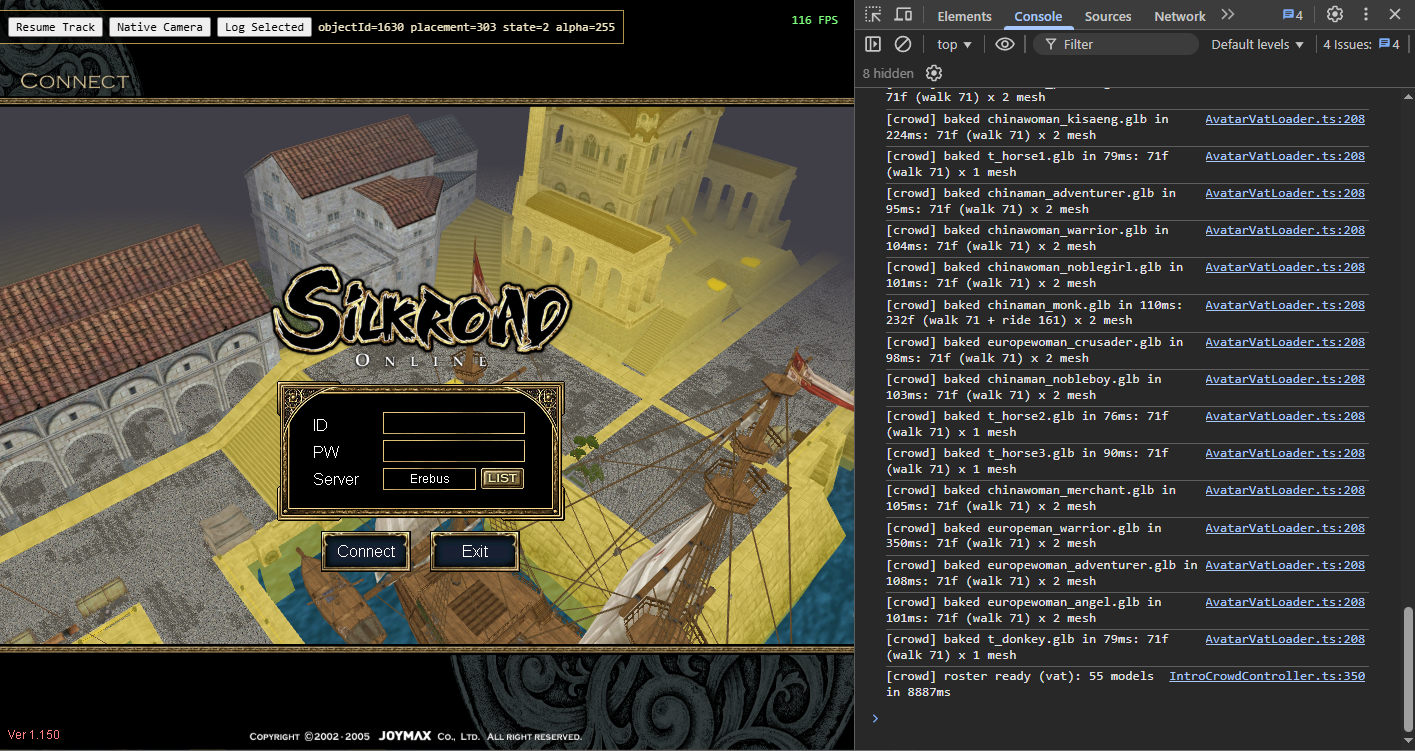Viewport: 1415px width, 751px height.
Task: Focus the PW password field
Action: [x=454, y=451]
